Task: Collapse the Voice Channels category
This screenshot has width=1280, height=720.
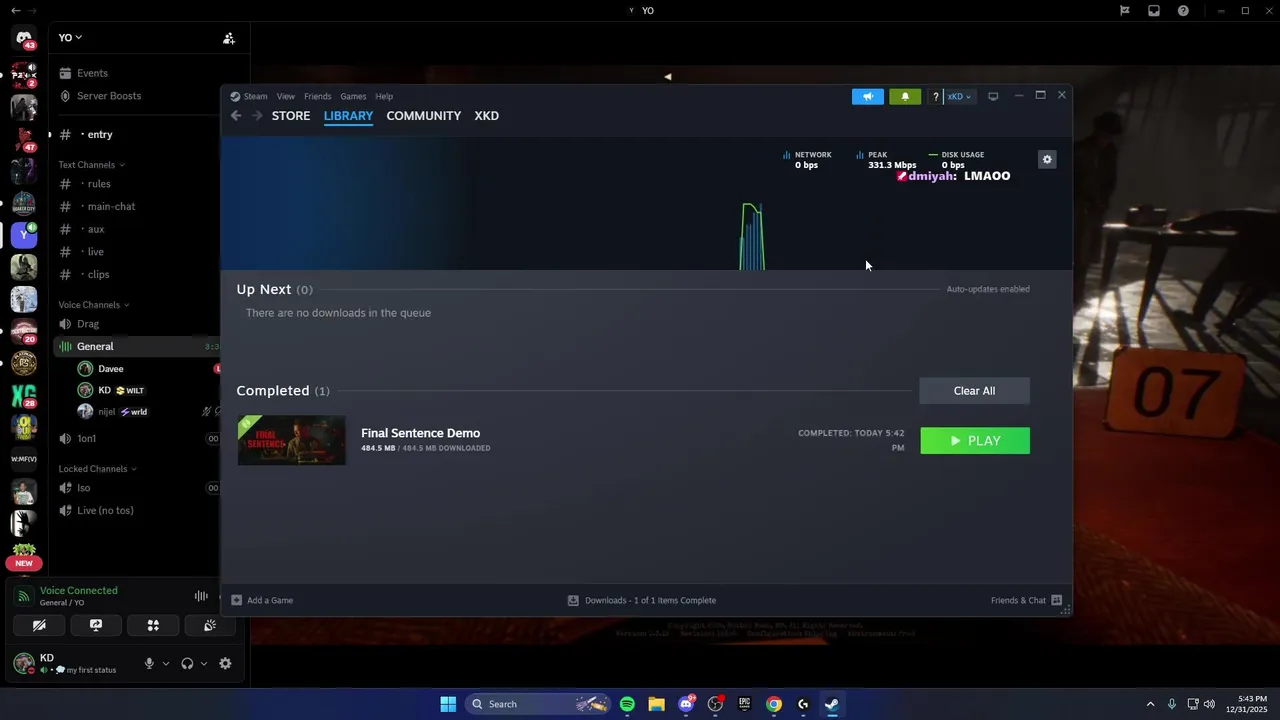Action: (x=94, y=305)
